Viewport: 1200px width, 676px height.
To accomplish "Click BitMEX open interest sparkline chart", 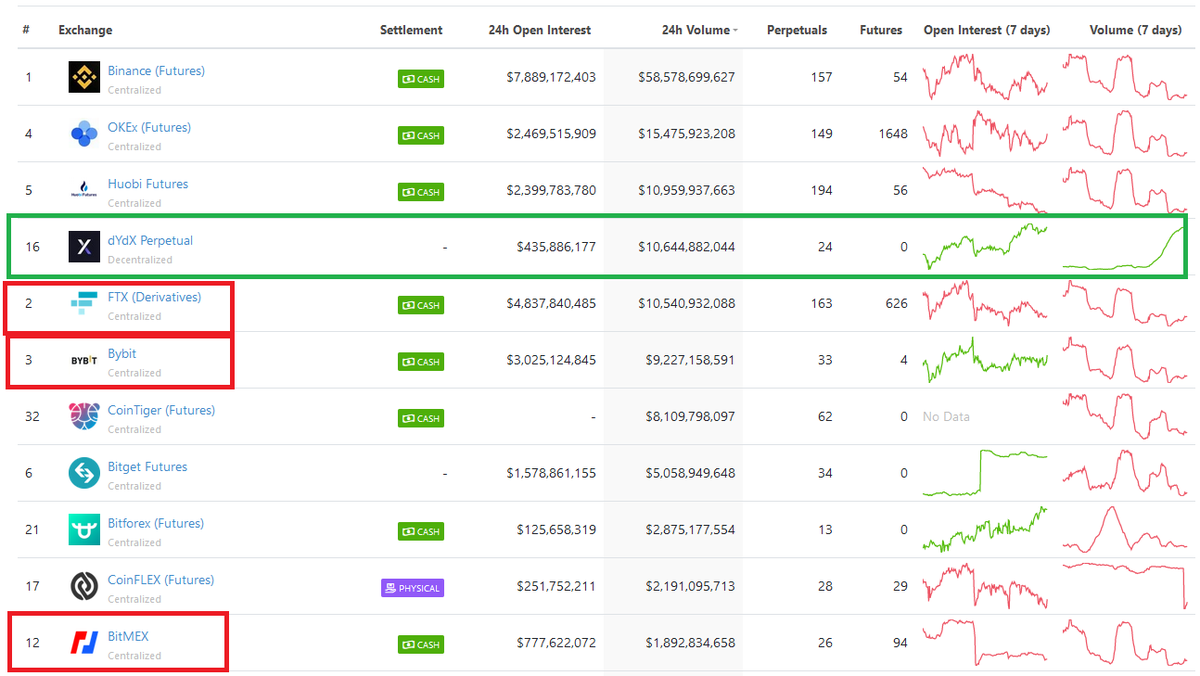I will pos(985,643).
